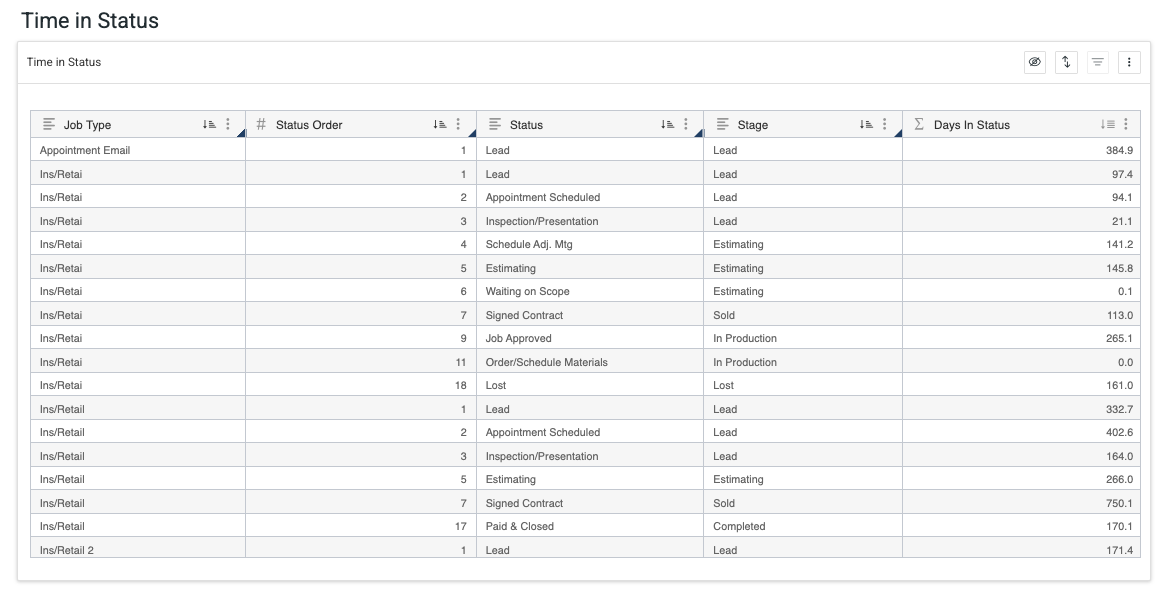Screen dimensions: 1174x601
Task: Click the Paid & Closed status cell
Action: coord(590,526)
